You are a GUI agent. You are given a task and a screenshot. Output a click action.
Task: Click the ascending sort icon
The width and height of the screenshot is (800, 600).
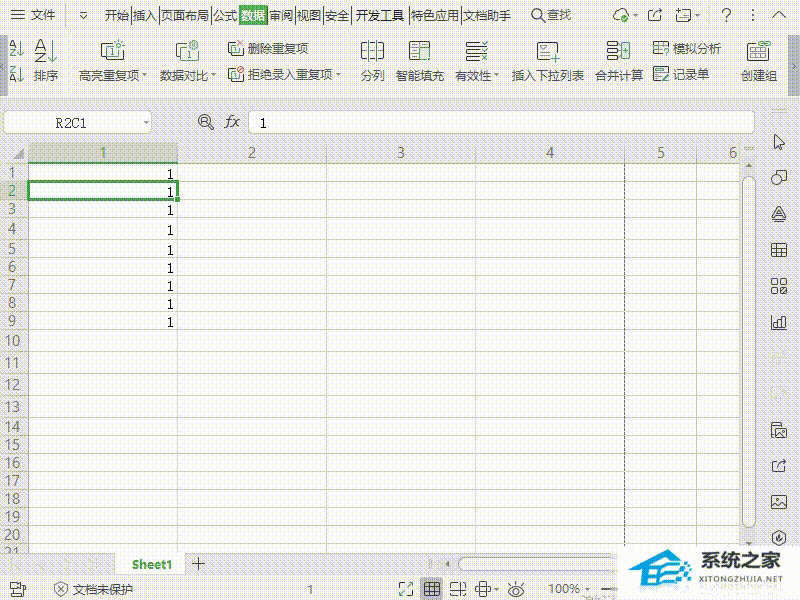click(16, 49)
